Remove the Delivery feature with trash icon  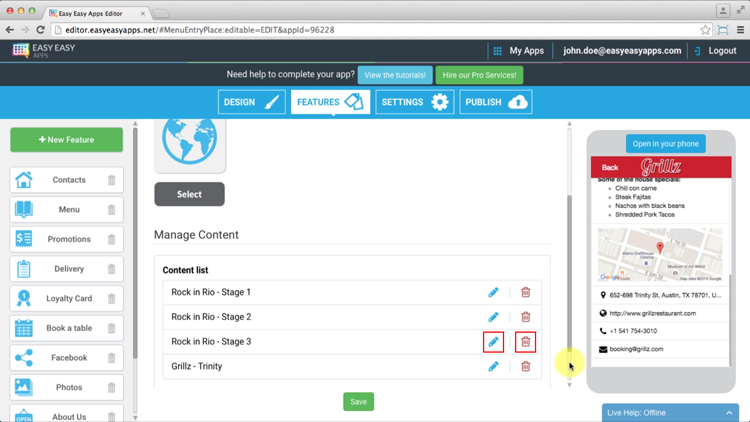tap(111, 269)
